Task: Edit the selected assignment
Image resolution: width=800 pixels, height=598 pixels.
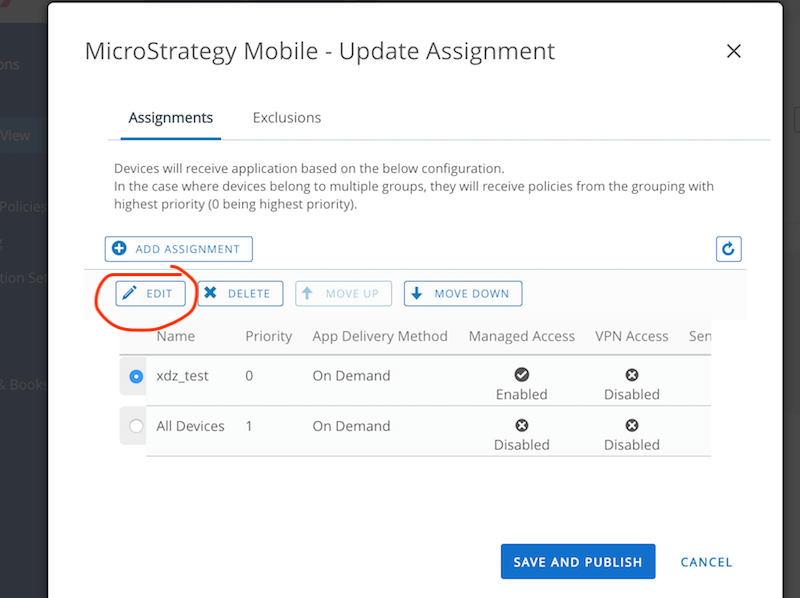Action: point(151,293)
